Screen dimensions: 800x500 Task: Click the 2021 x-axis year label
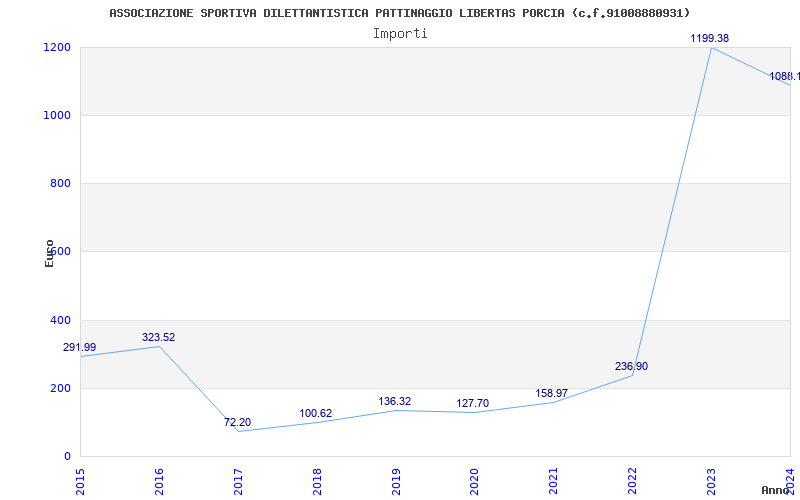(x=554, y=482)
